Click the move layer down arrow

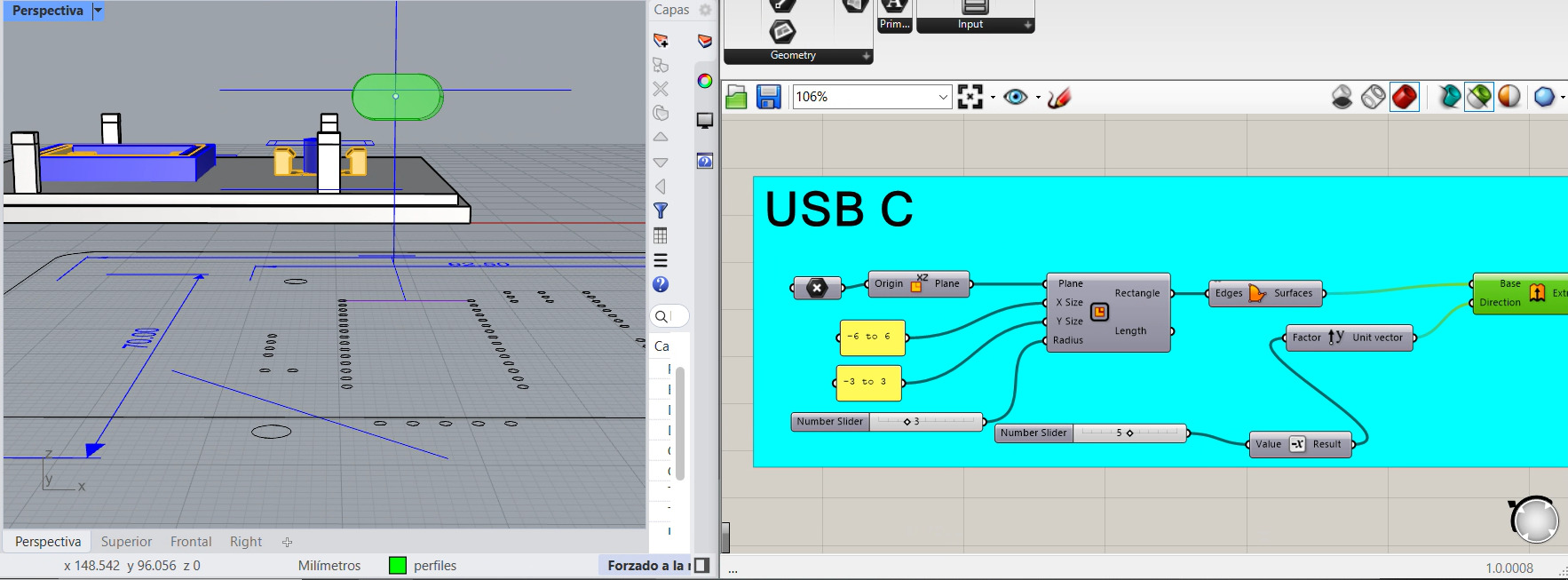tap(661, 163)
